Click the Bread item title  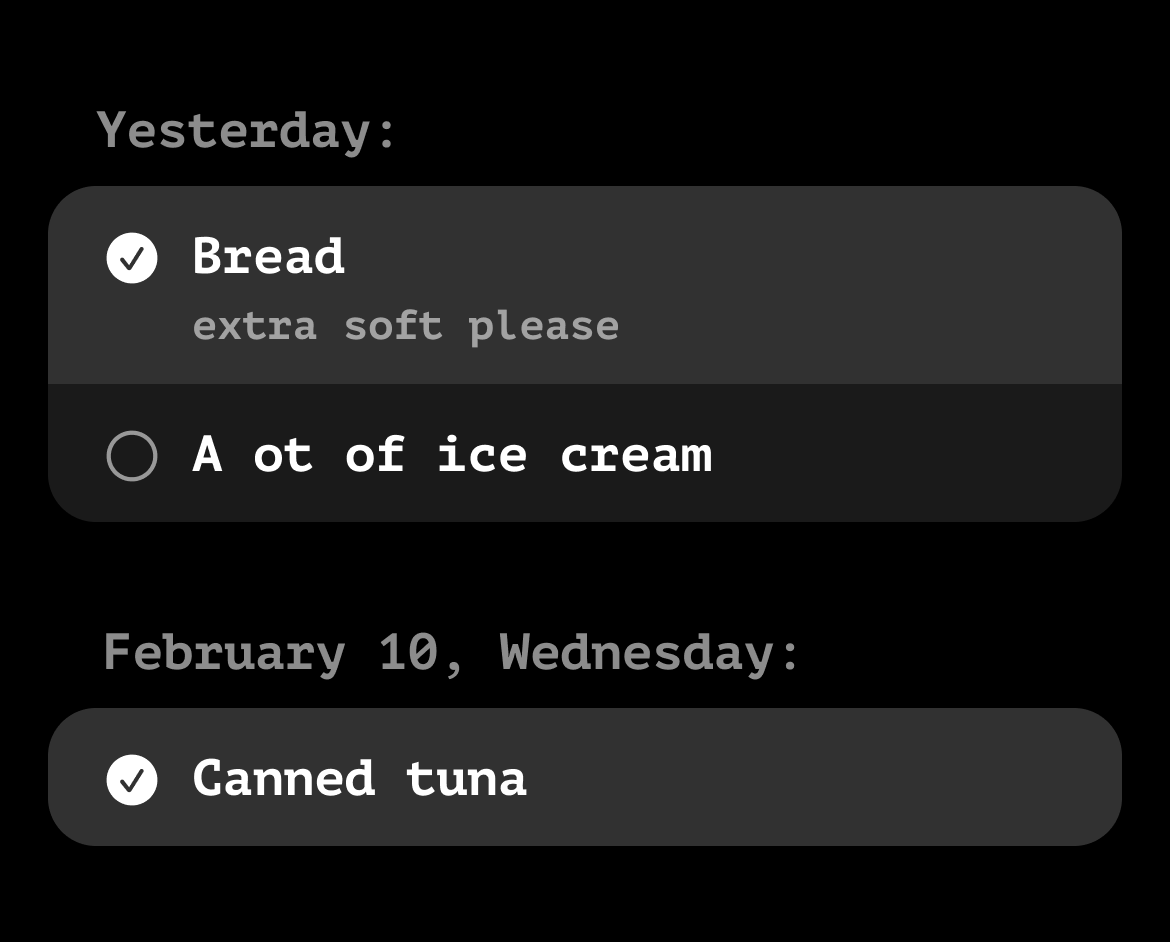pos(268,257)
